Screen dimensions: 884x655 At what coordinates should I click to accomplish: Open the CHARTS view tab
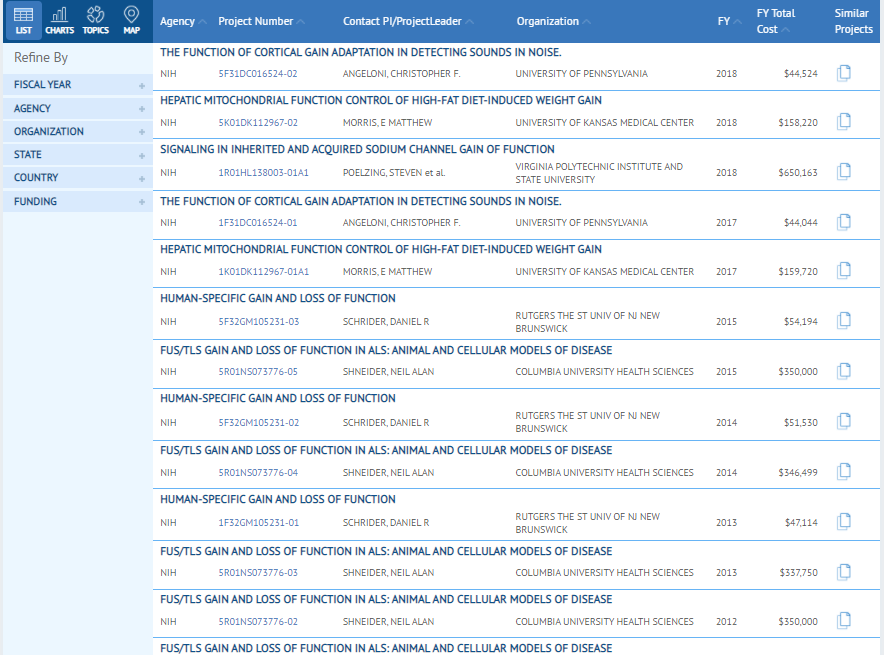click(59, 21)
